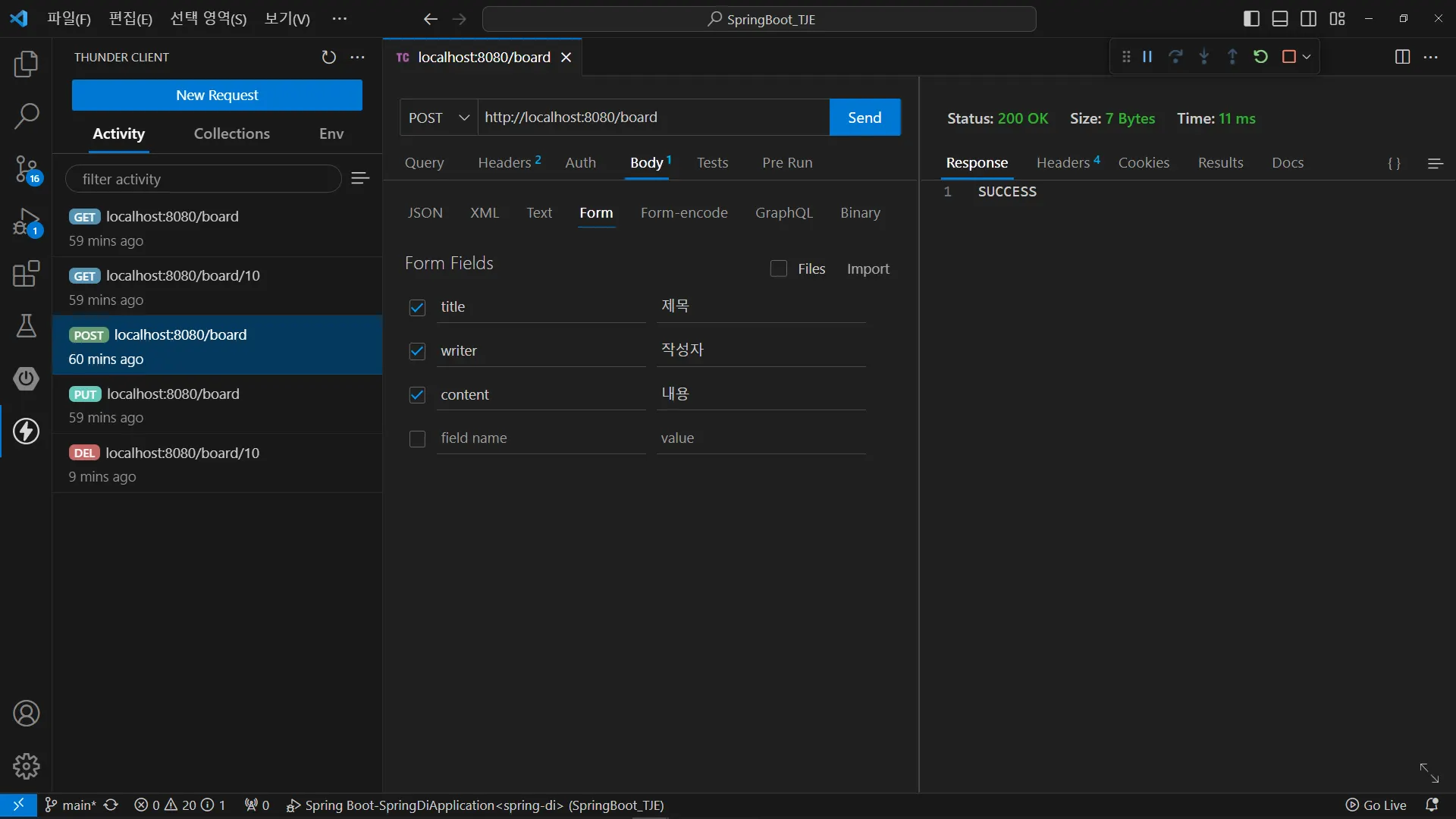Click the request URL input field
The height and width of the screenshot is (819, 1456).
[652, 118]
